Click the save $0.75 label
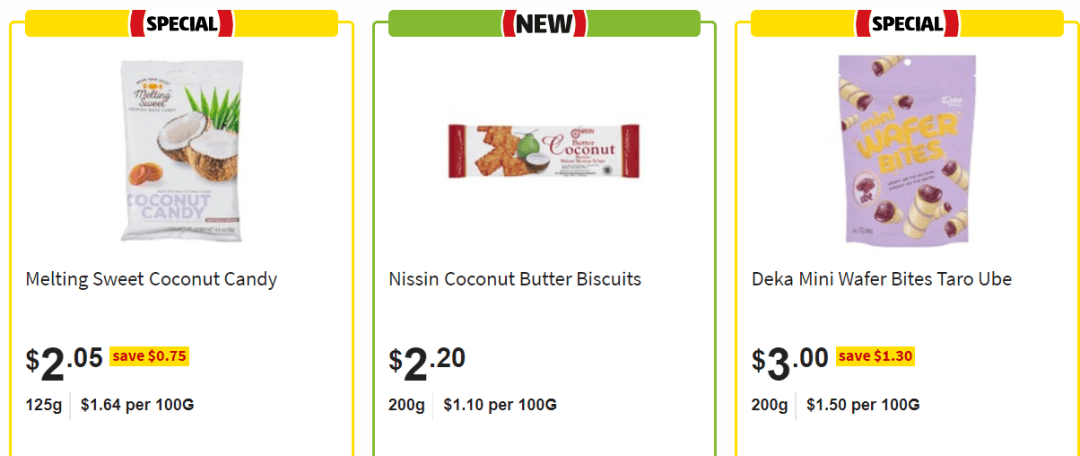This screenshot has width=1080, height=456. tap(149, 356)
